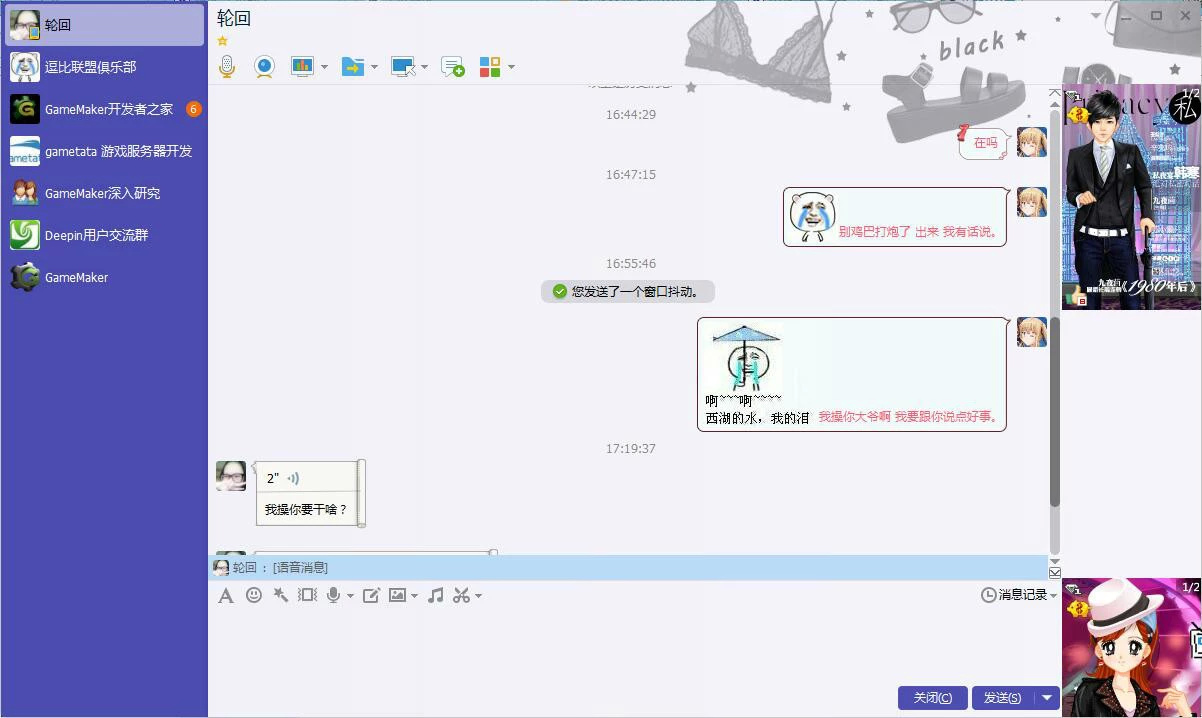Create a discussion group with chat-plus icon

tap(453, 66)
